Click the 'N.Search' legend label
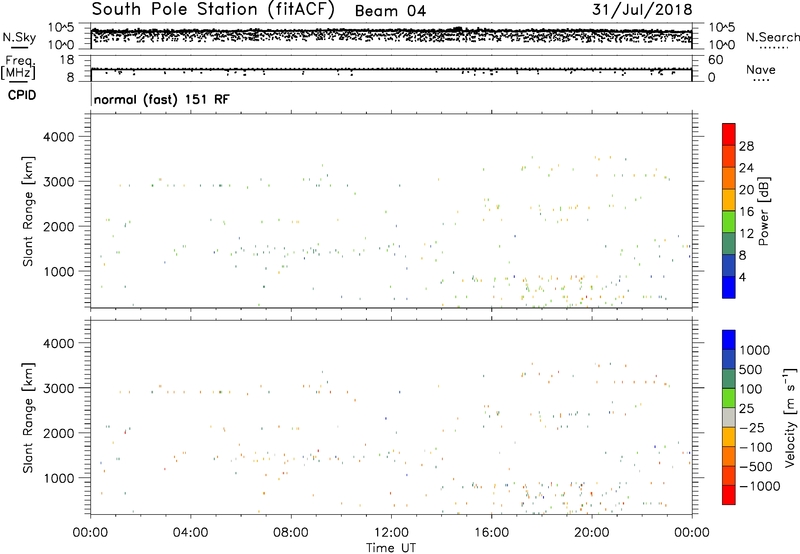The height and width of the screenshot is (554, 800). [773, 37]
